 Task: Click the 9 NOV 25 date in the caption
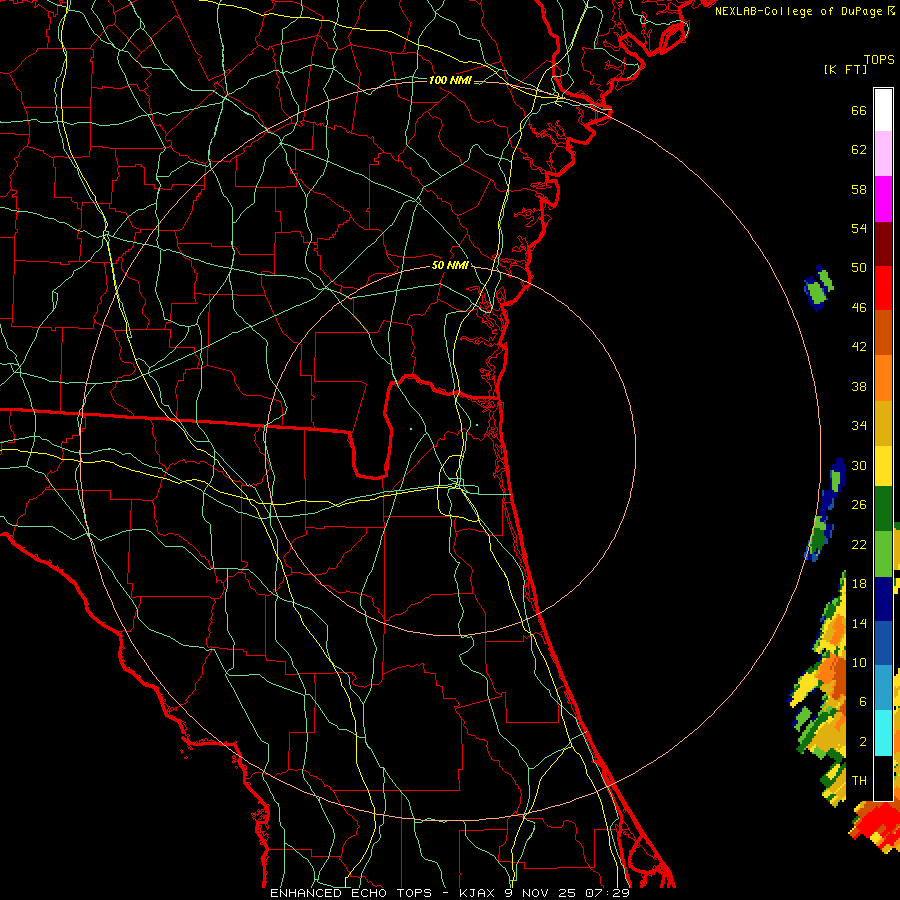coord(542,893)
